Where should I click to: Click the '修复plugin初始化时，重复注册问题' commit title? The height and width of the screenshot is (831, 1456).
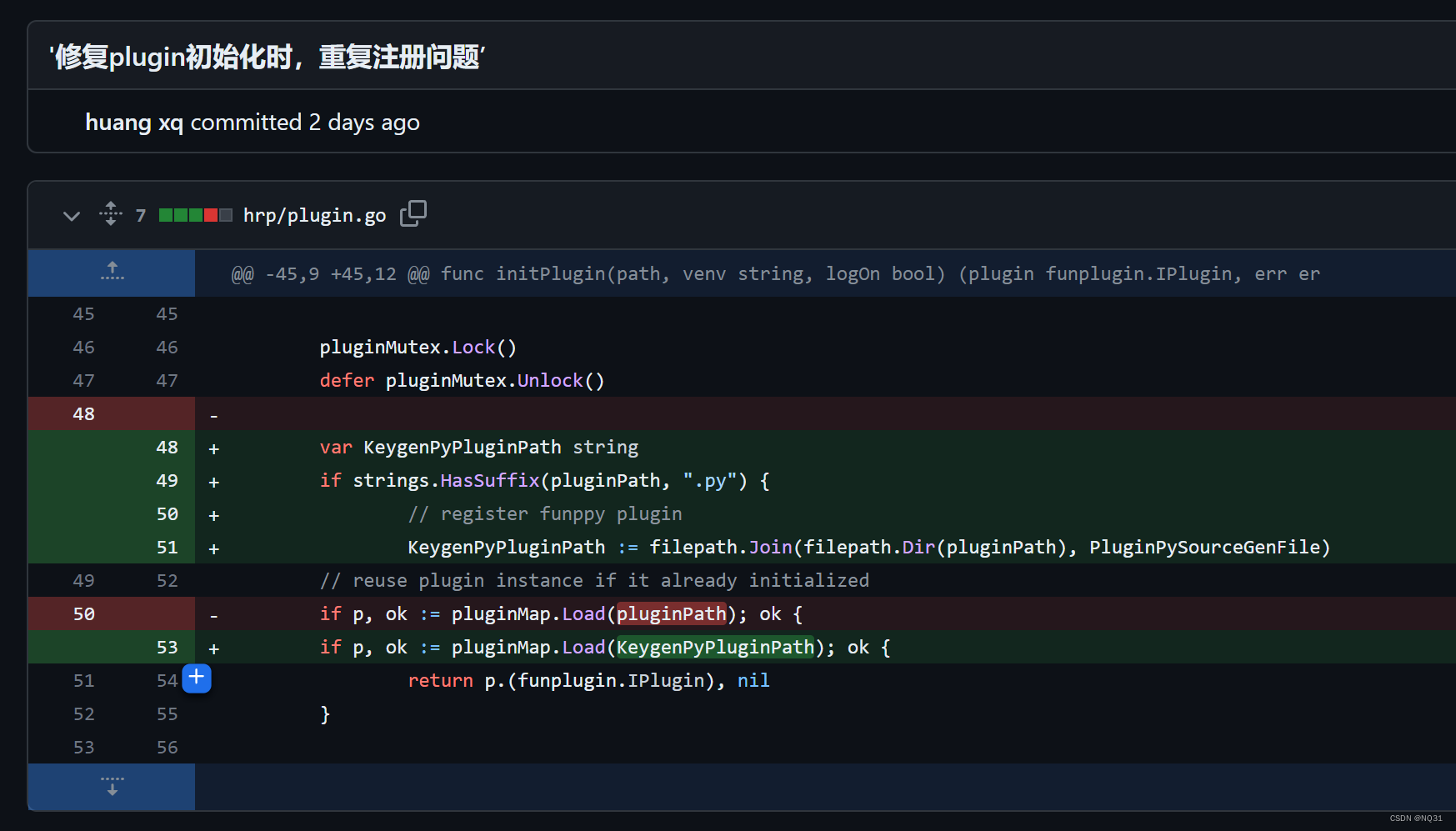[267, 58]
